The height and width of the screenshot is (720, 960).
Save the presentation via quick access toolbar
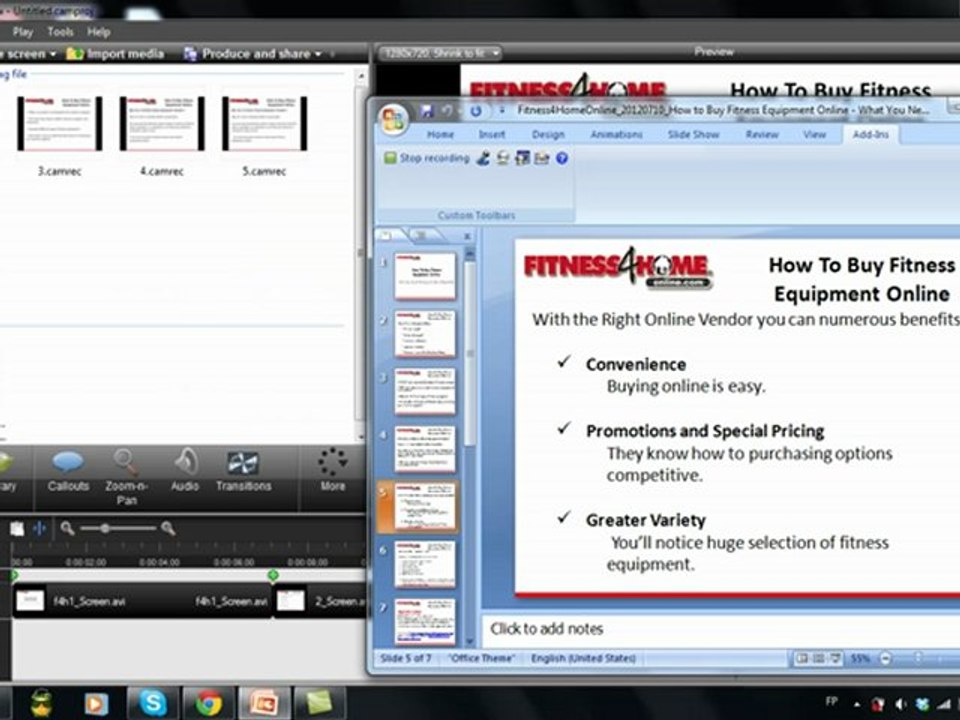[426, 111]
